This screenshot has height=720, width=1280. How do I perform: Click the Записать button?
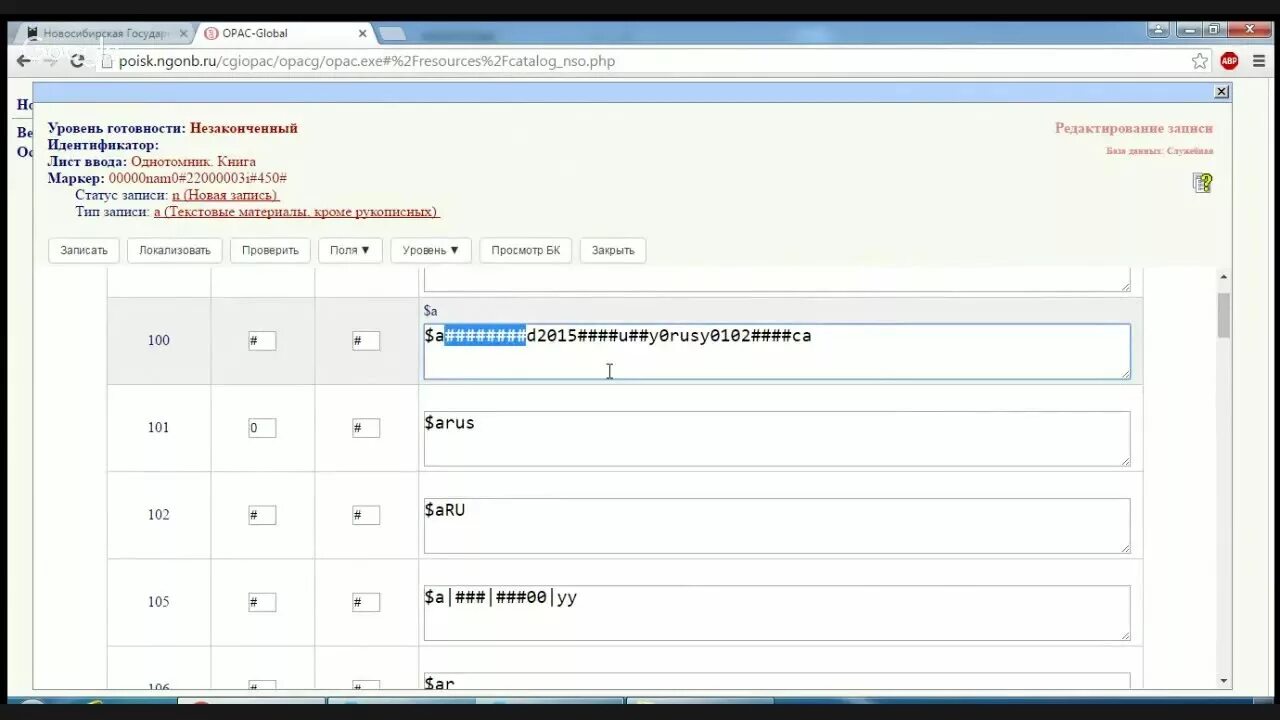(x=84, y=250)
